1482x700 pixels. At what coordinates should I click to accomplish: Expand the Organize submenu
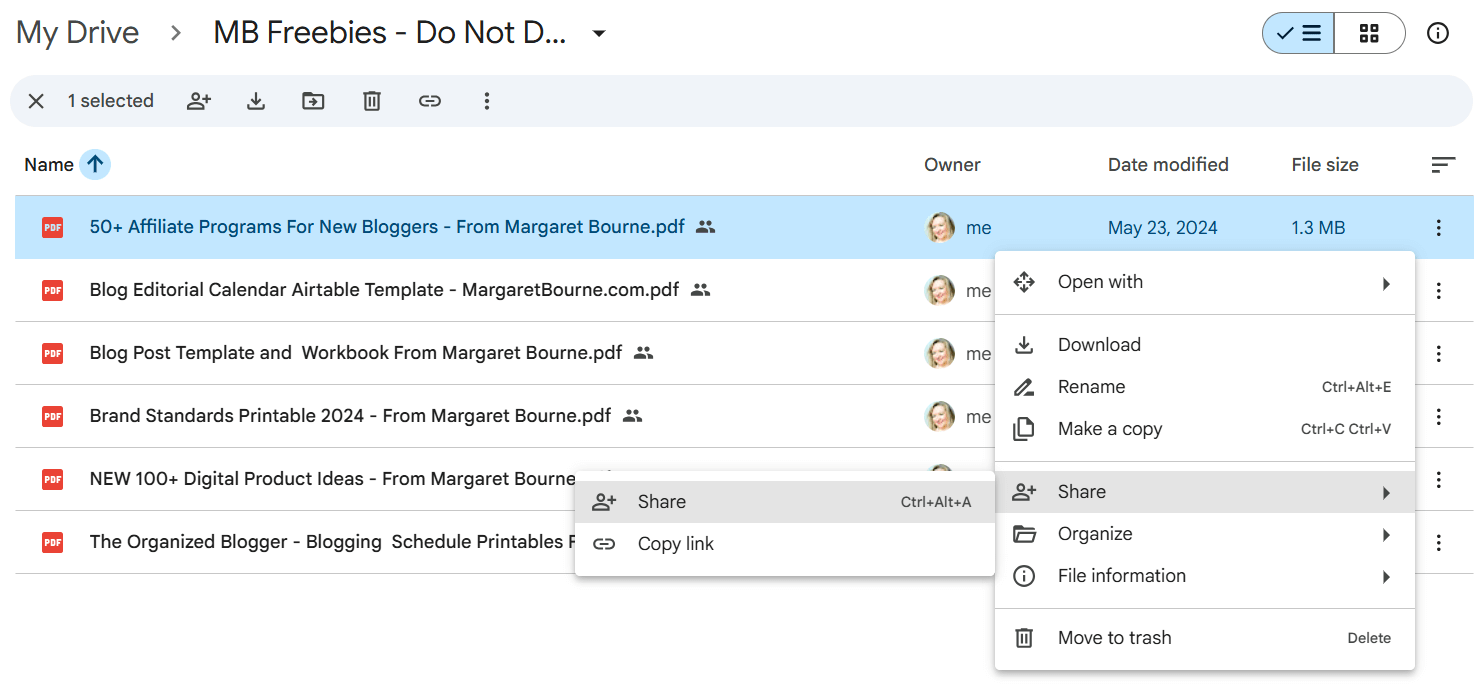[x=1094, y=533]
